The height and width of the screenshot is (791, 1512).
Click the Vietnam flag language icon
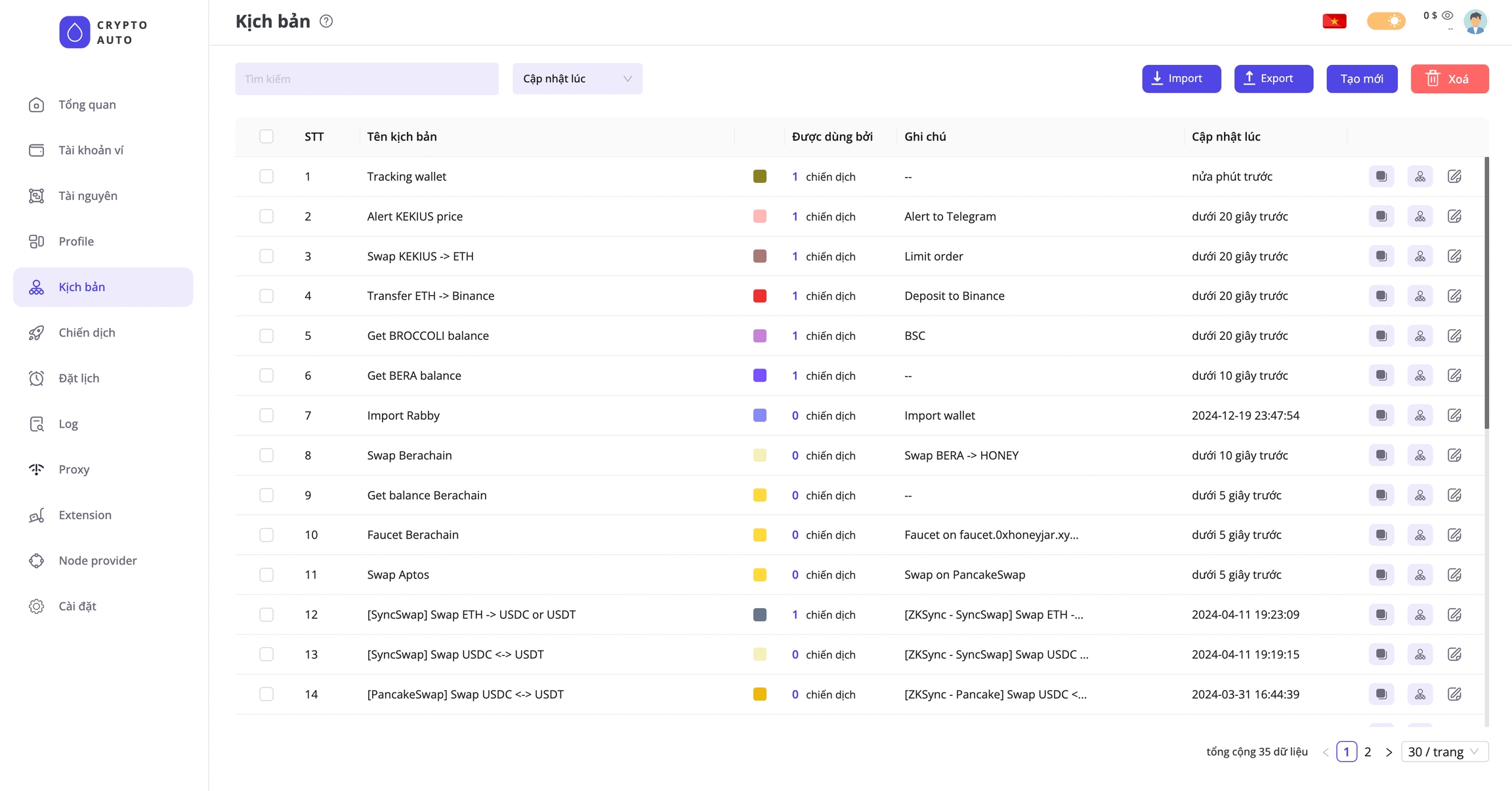coord(1334,21)
